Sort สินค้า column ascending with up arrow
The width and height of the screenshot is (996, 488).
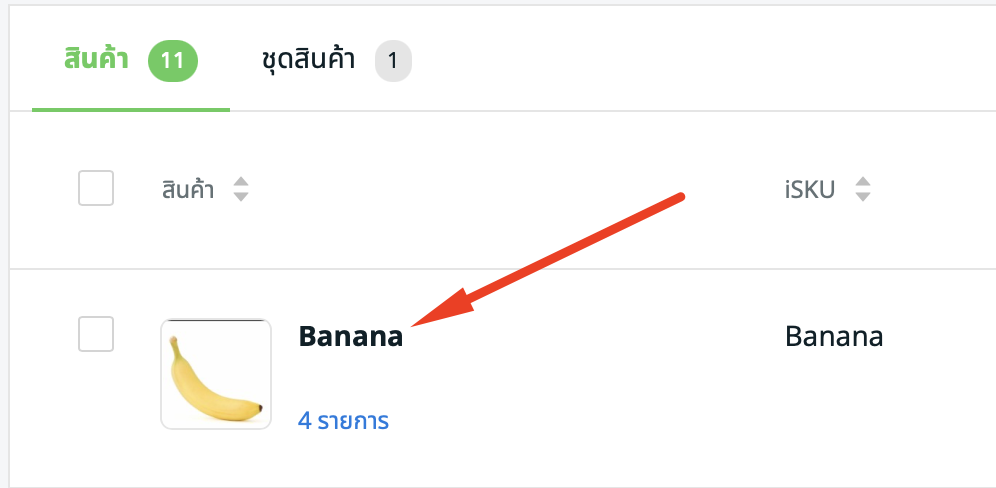click(x=240, y=181)
